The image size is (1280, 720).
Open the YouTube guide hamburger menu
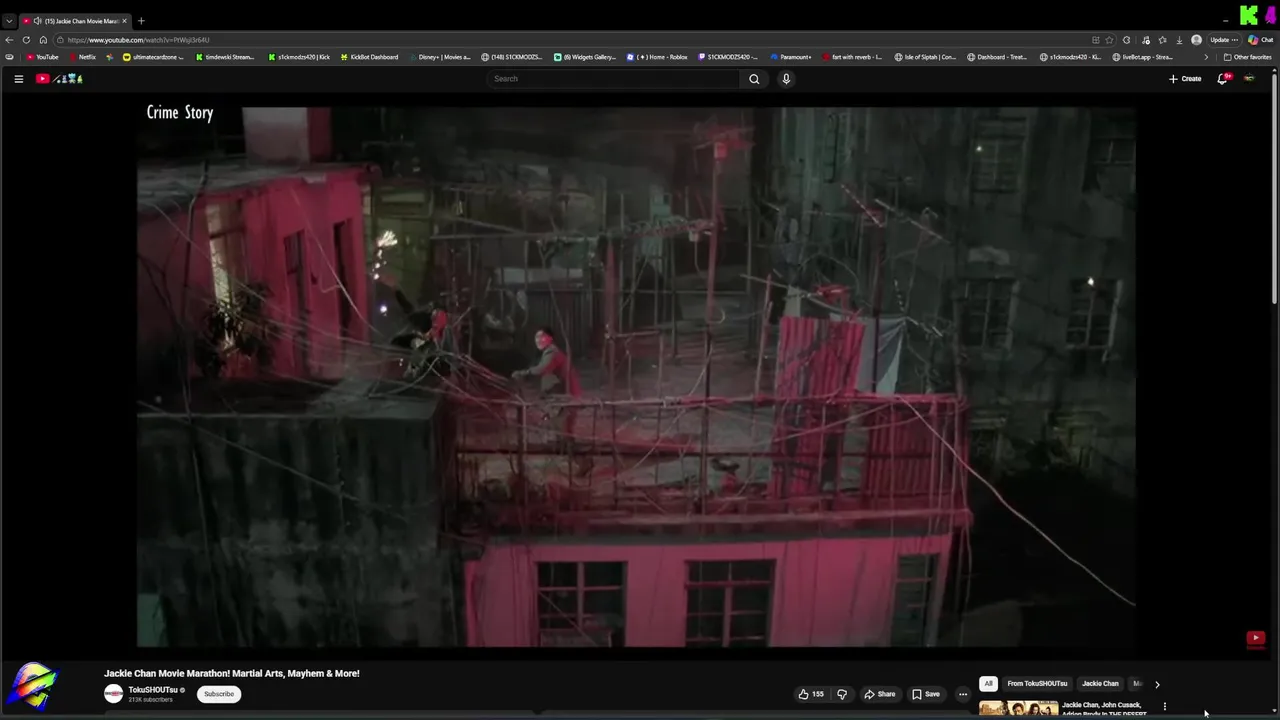point(18,79)
